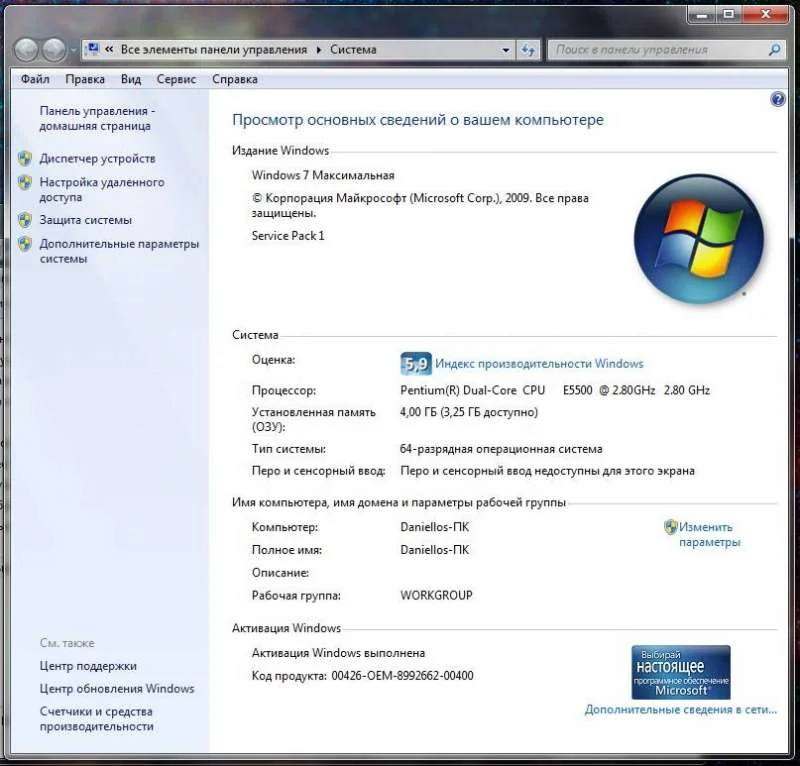
Task: Click product code '00426-OEM-8992662-00400'
Action: click(403, 676)
